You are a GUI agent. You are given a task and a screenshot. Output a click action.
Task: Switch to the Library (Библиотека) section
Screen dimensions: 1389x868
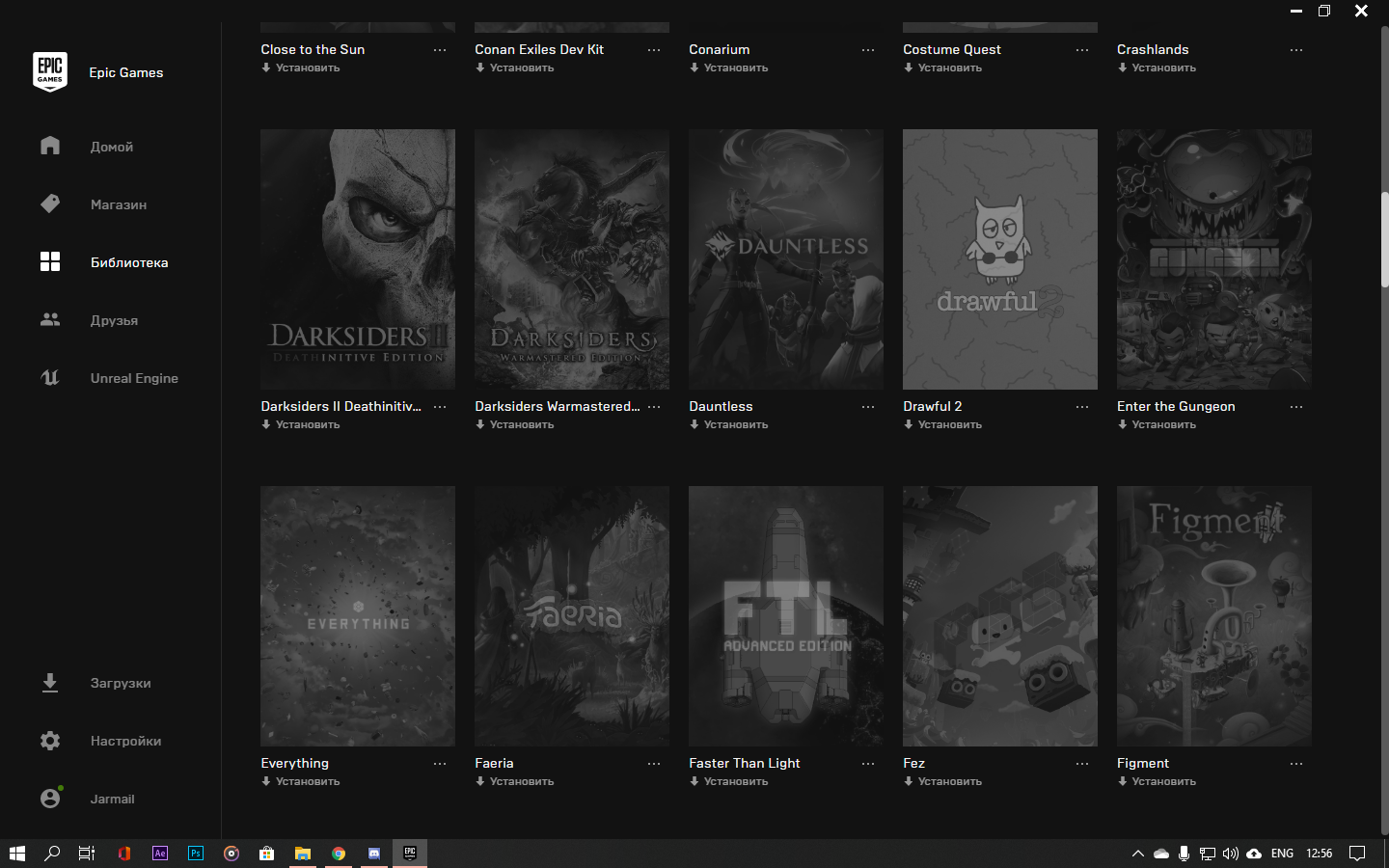pyautogui.click(x=128, y=262)
